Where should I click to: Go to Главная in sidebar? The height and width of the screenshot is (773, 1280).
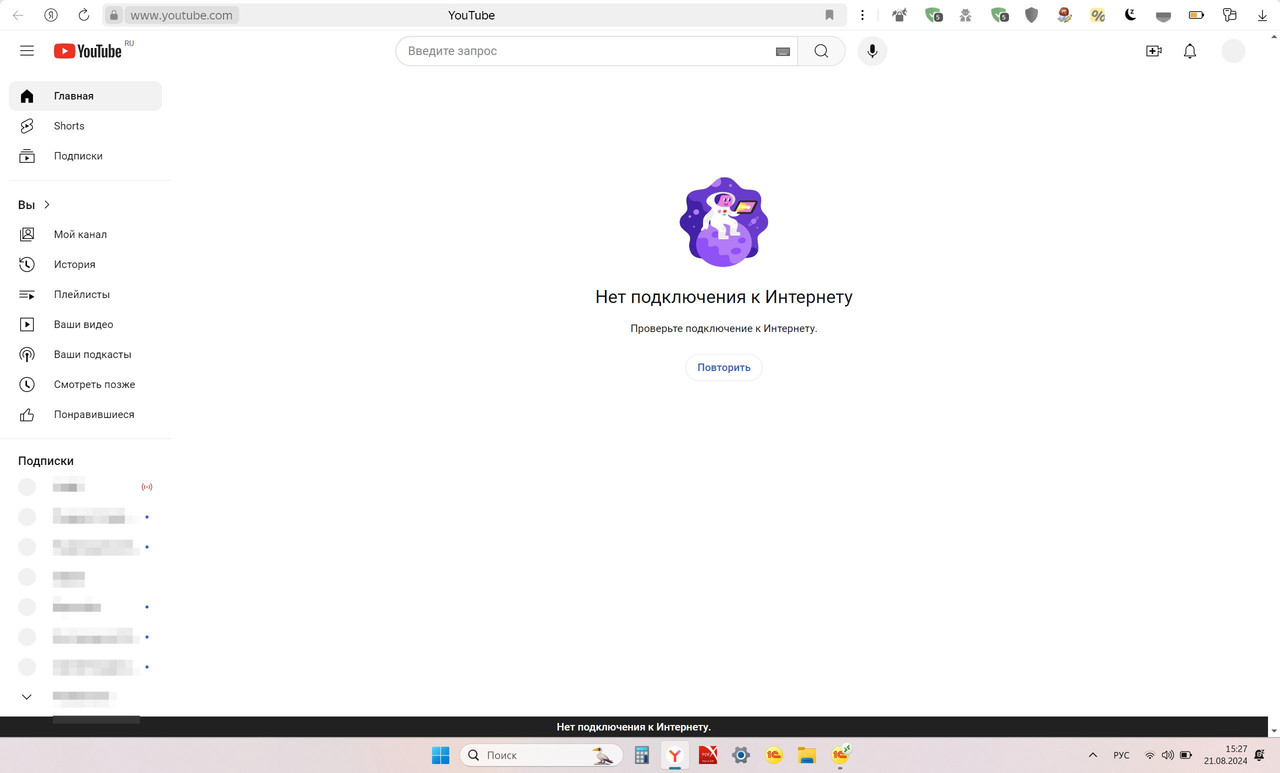(x=85, y=96)
